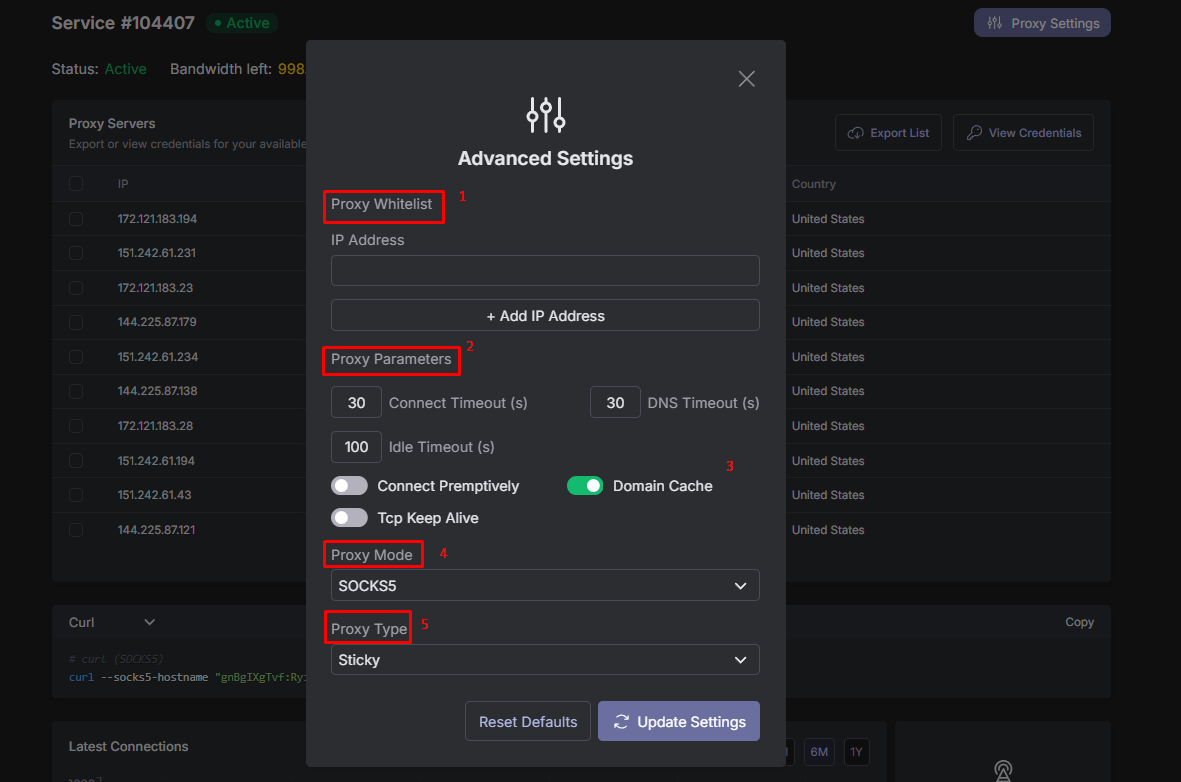
Task: Click Reset Defaults
Action: click(528, 722)
